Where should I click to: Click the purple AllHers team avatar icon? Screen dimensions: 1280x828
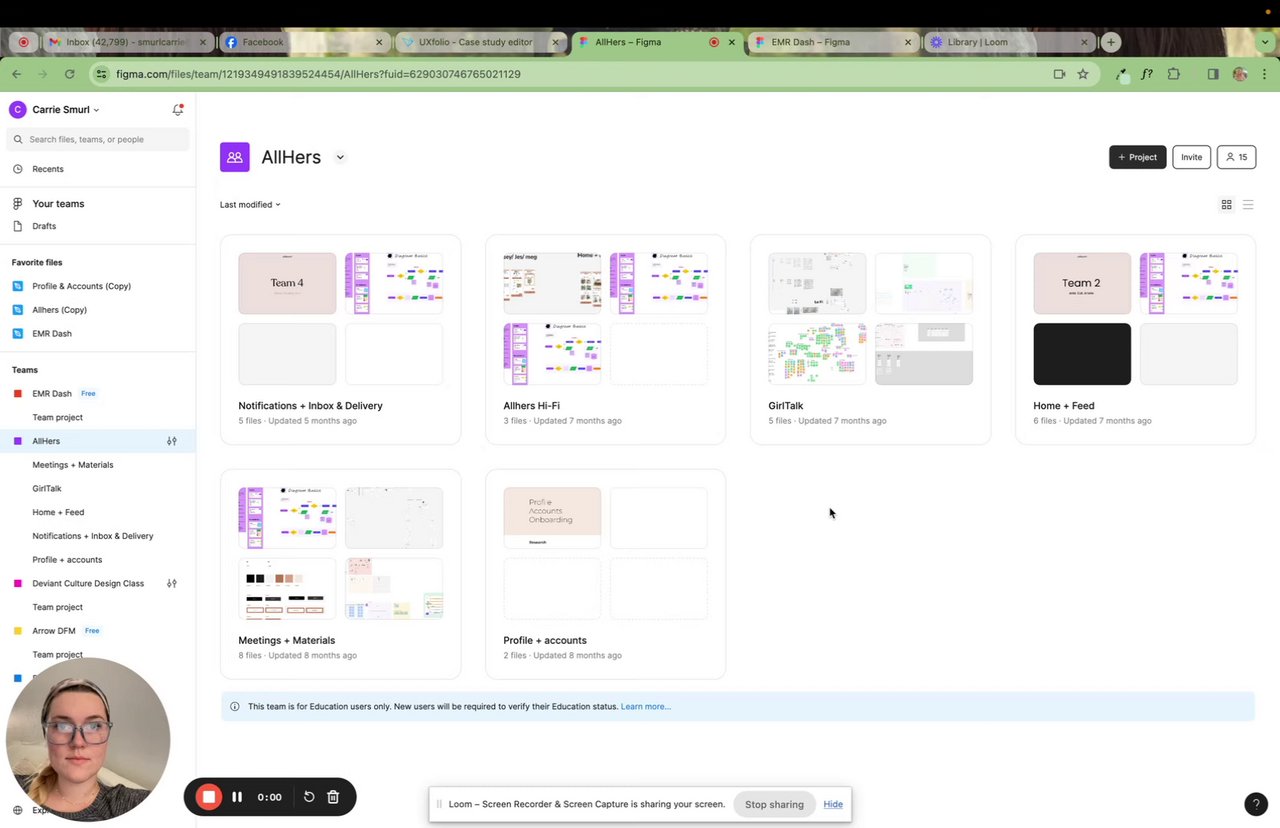(235, 157)
